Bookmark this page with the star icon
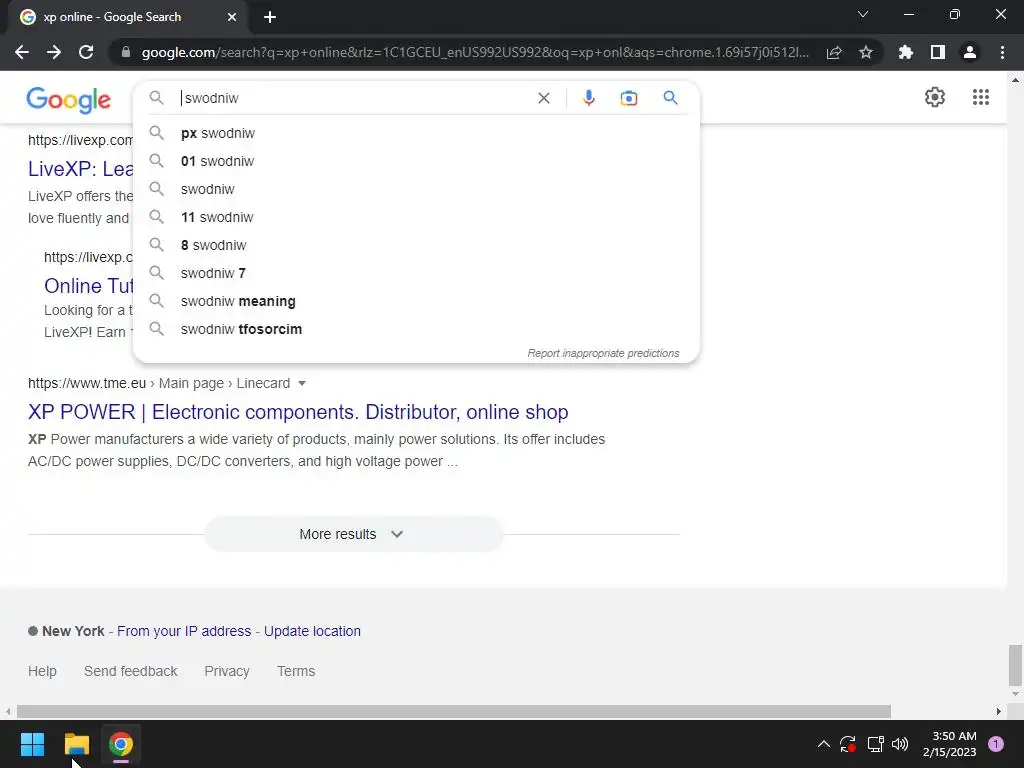The height and width of the screenshot is (768, 1024). point(866,52)
